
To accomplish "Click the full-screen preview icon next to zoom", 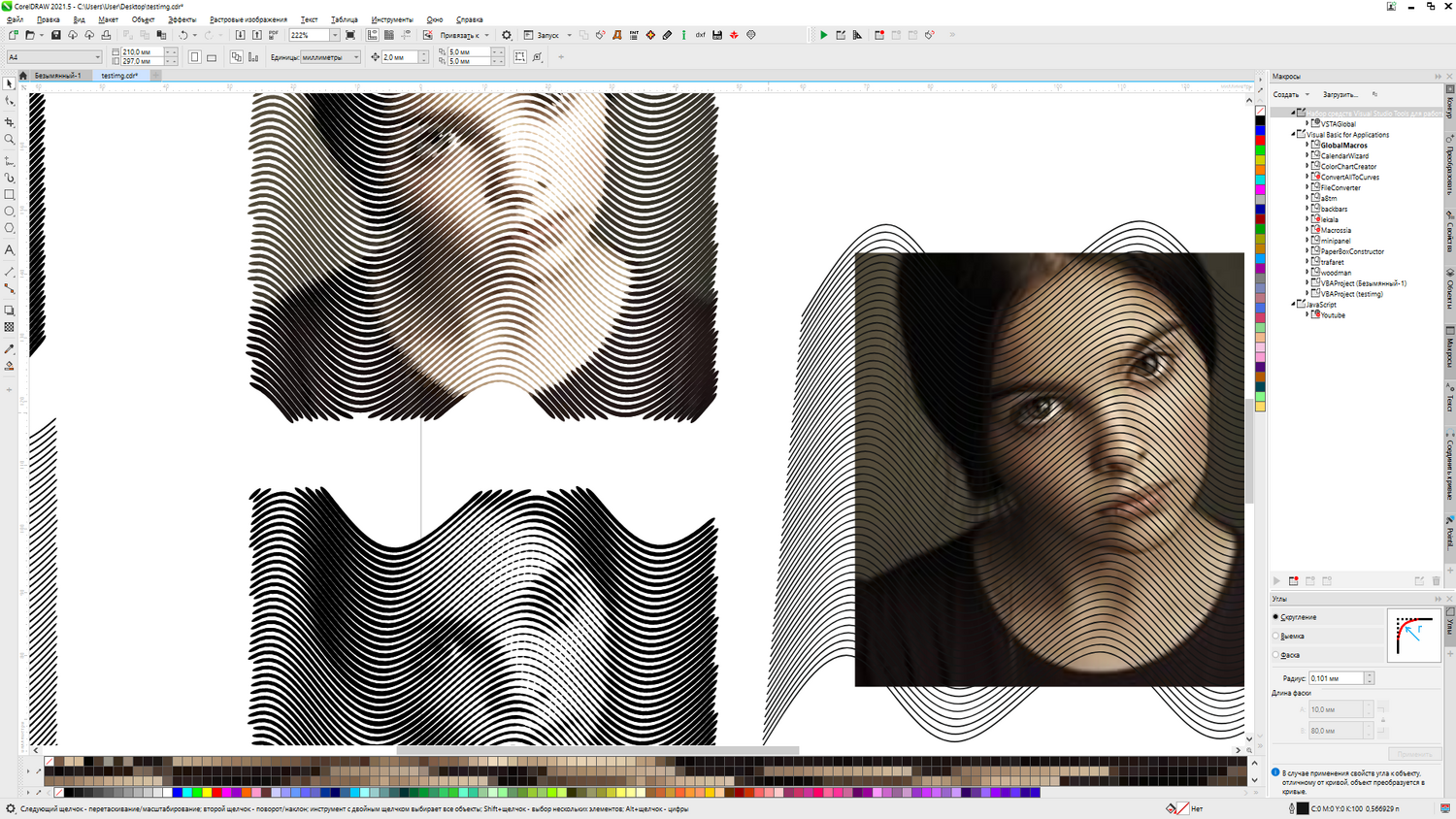I will tap(350, 35).
